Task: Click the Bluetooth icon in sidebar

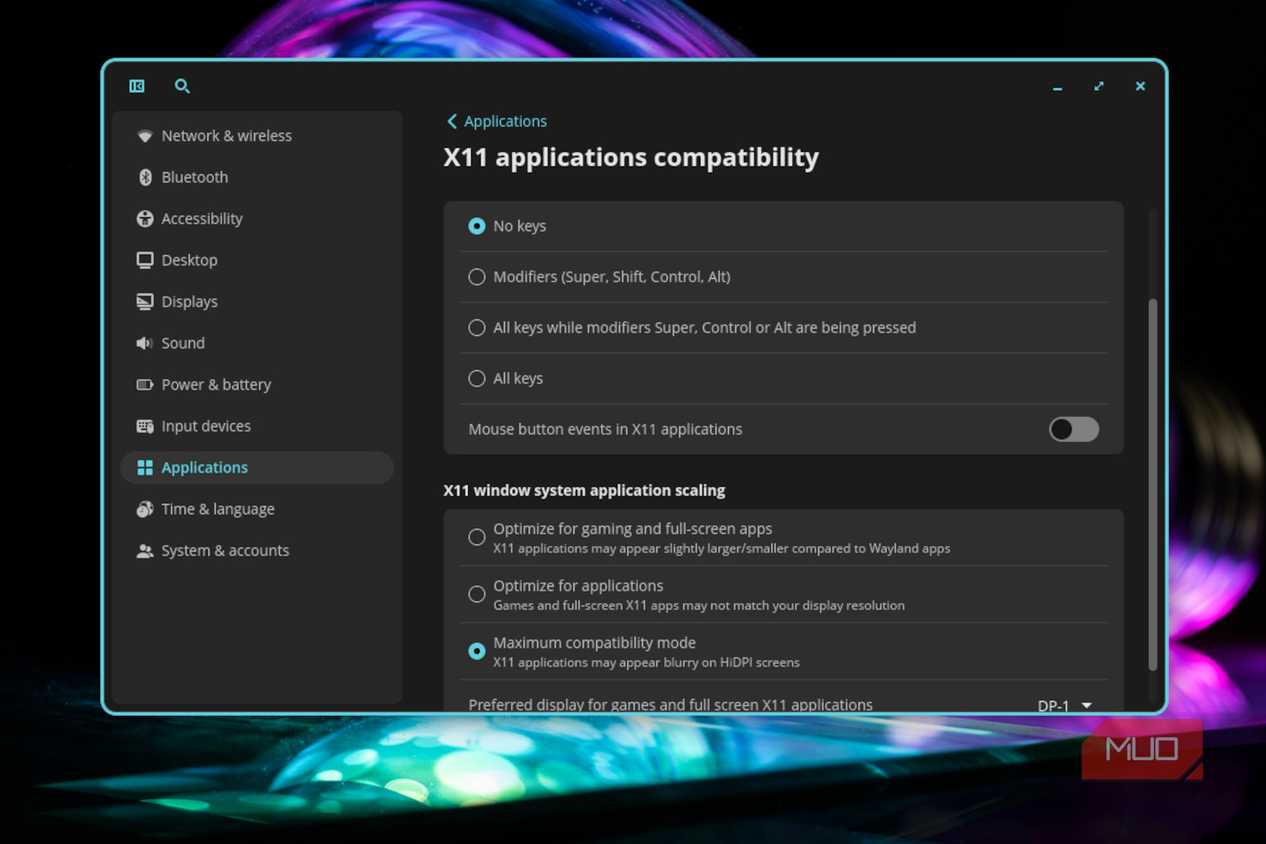Action: (145, 177)
